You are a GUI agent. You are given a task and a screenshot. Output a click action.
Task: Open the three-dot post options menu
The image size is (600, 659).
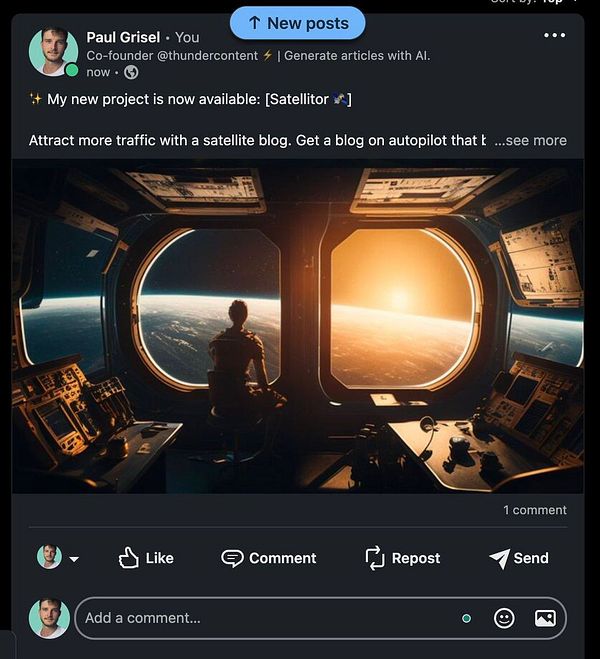(x=554, y=36)
